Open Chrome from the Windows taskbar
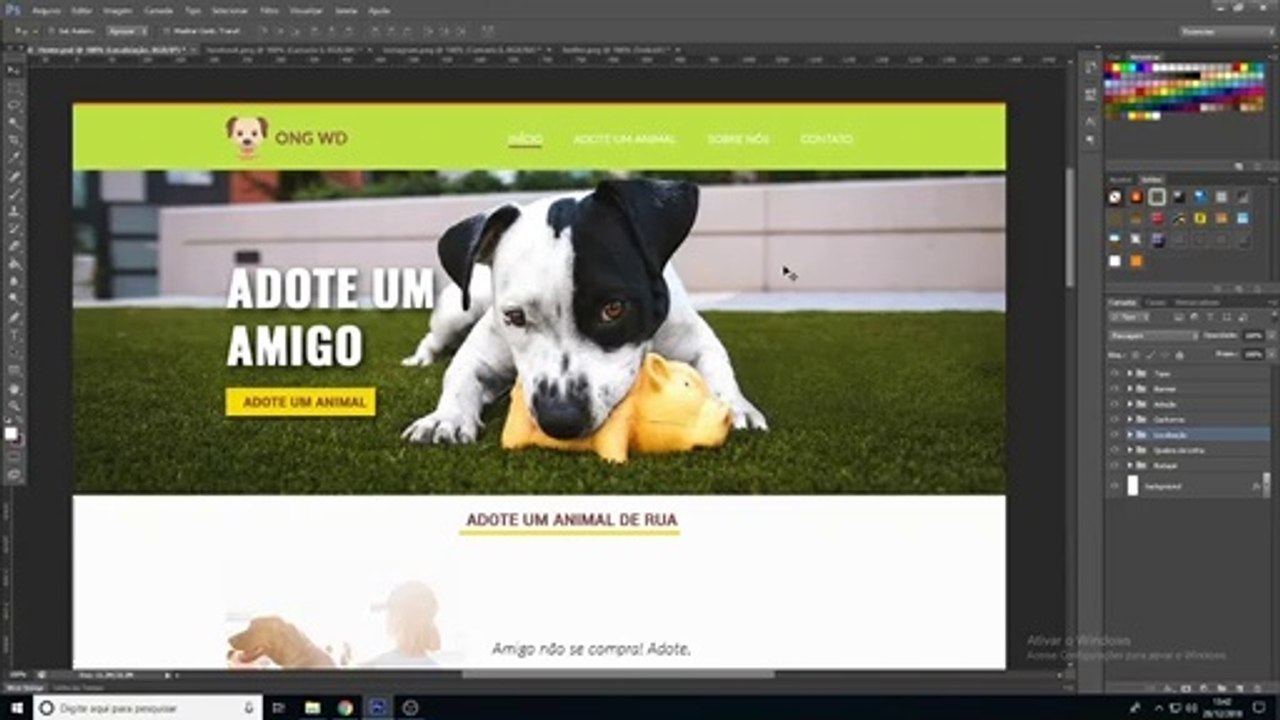Image resolution: width=1280 pixels, height=720 pixels. click(x=345, y=708)
